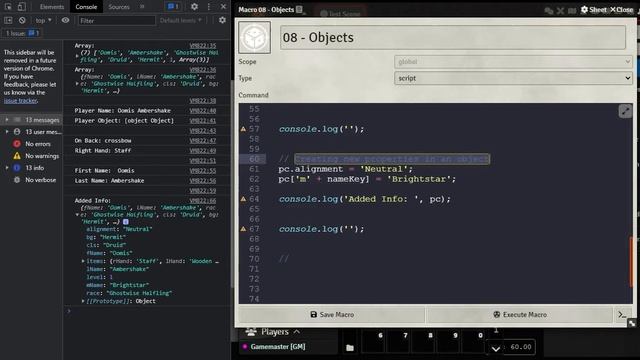Click the code editor vertical scrollbar marker
The width and height of the screenshot is (640, 360).
pyautogui.click(x=631, y=262)
